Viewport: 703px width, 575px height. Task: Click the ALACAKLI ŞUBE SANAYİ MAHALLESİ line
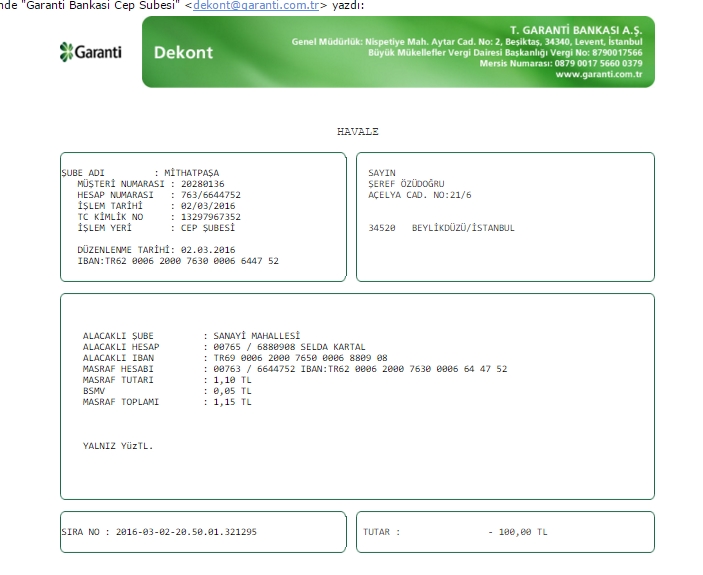191,336
